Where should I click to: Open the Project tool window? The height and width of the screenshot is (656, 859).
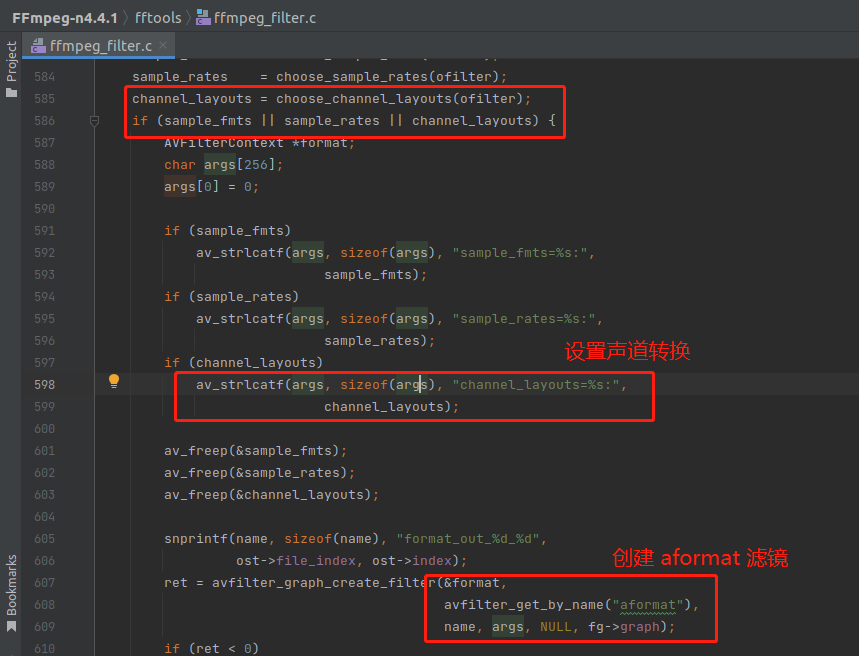pyautogui.click(x=11, y=62)
